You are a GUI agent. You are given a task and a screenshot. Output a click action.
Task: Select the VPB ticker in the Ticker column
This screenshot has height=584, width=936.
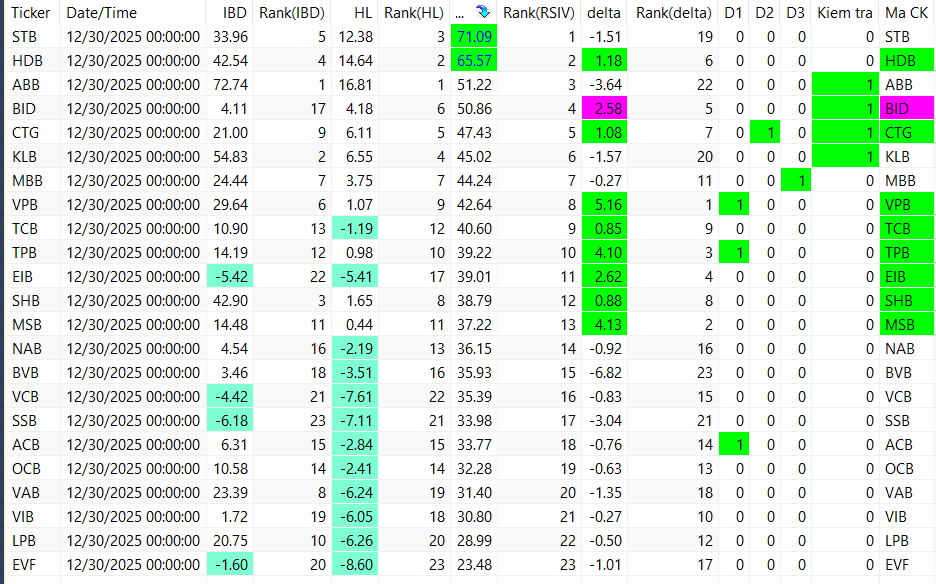tap(24, 205)
